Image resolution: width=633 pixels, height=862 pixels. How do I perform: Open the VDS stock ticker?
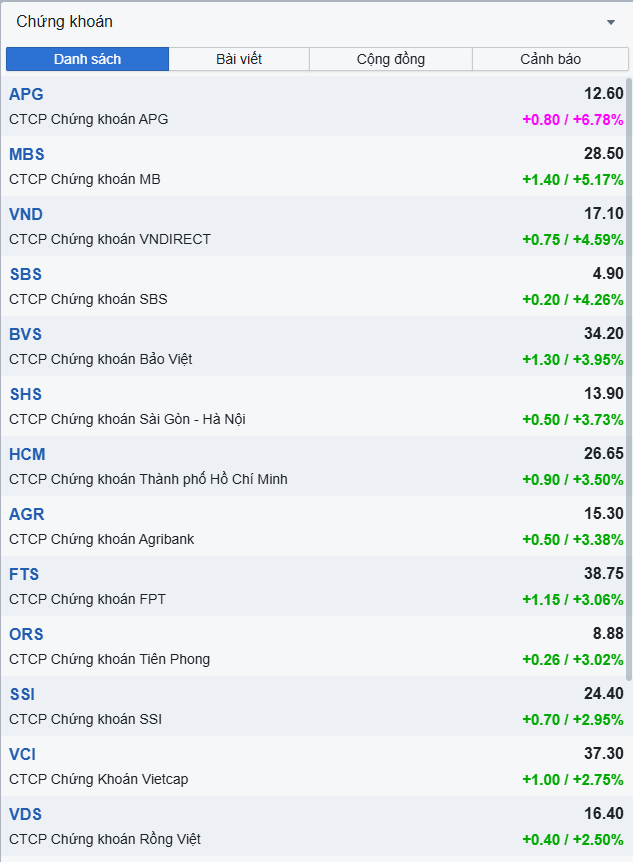pos(26,814)
